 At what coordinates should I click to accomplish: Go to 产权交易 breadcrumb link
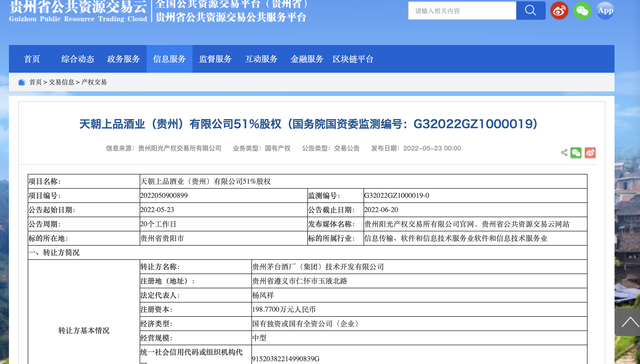point(94,82)
